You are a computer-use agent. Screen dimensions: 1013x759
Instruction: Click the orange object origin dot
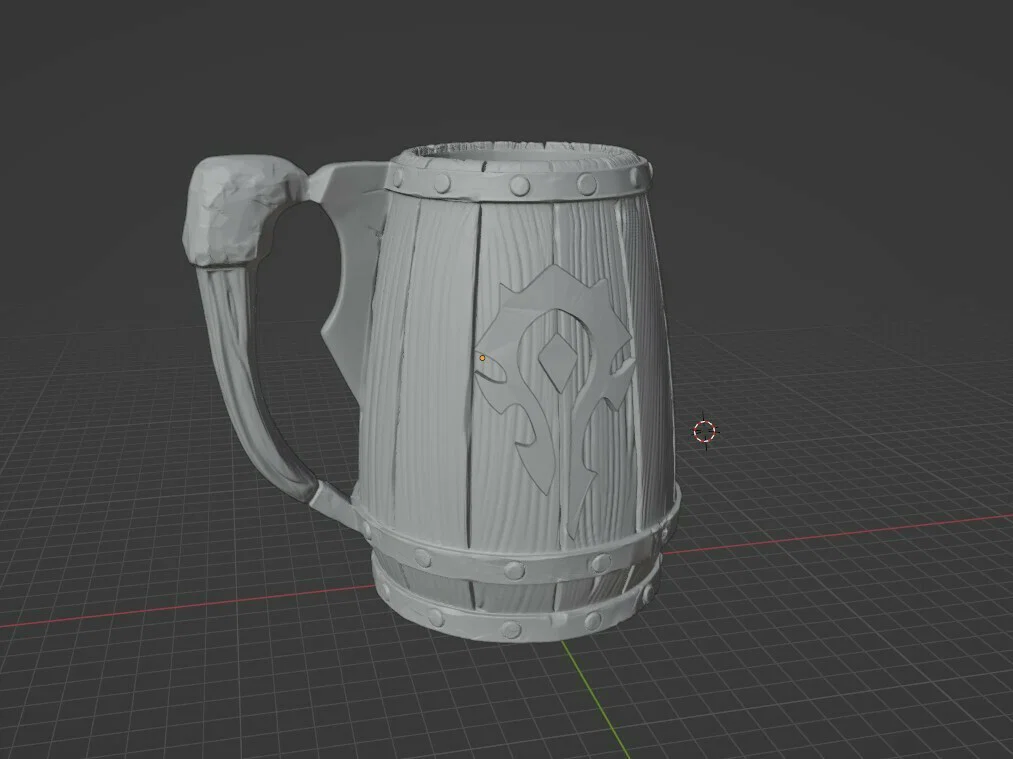coord(482,358)
